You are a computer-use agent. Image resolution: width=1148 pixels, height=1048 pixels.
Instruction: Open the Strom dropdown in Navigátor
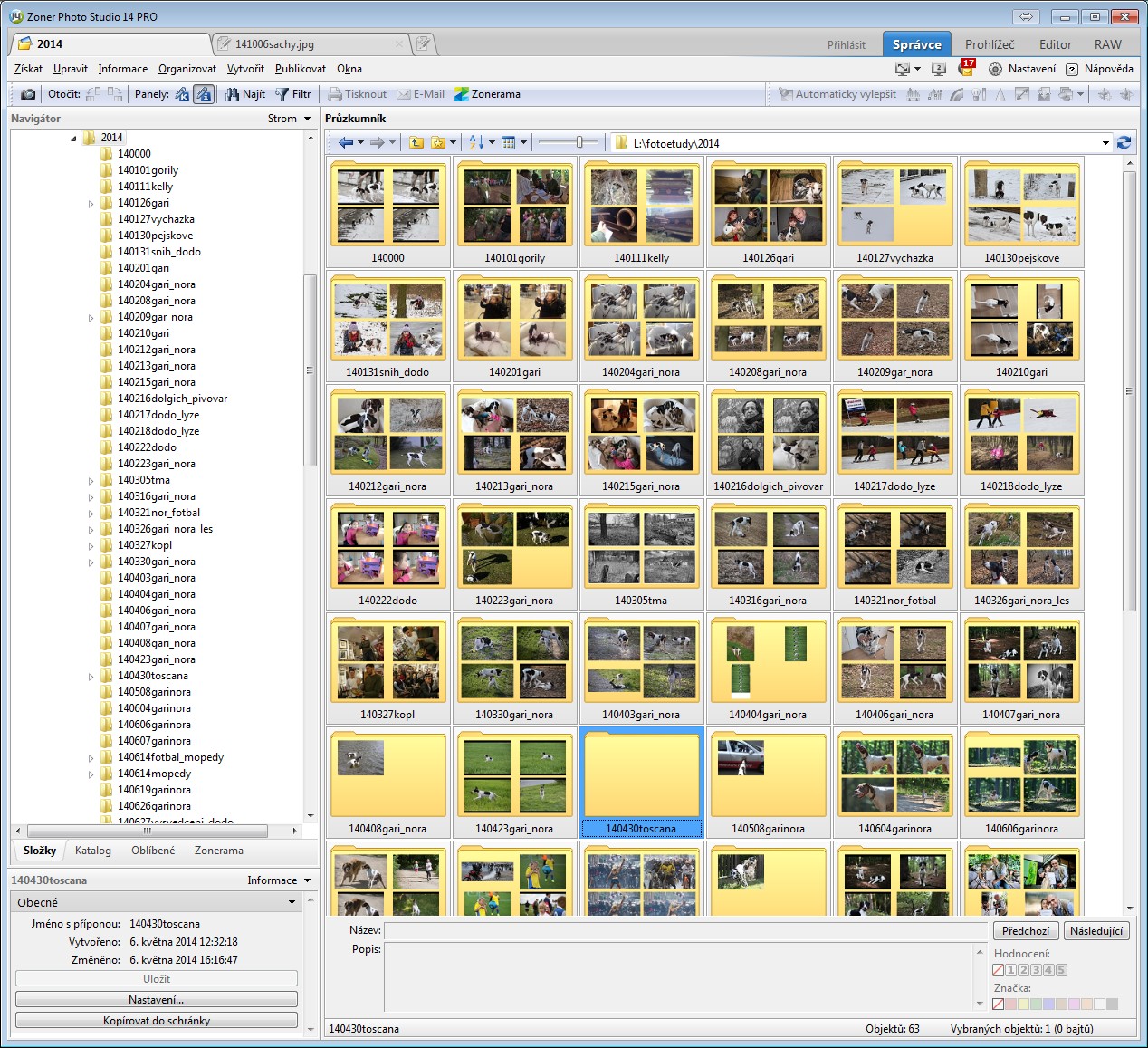[x=289, y=119]
